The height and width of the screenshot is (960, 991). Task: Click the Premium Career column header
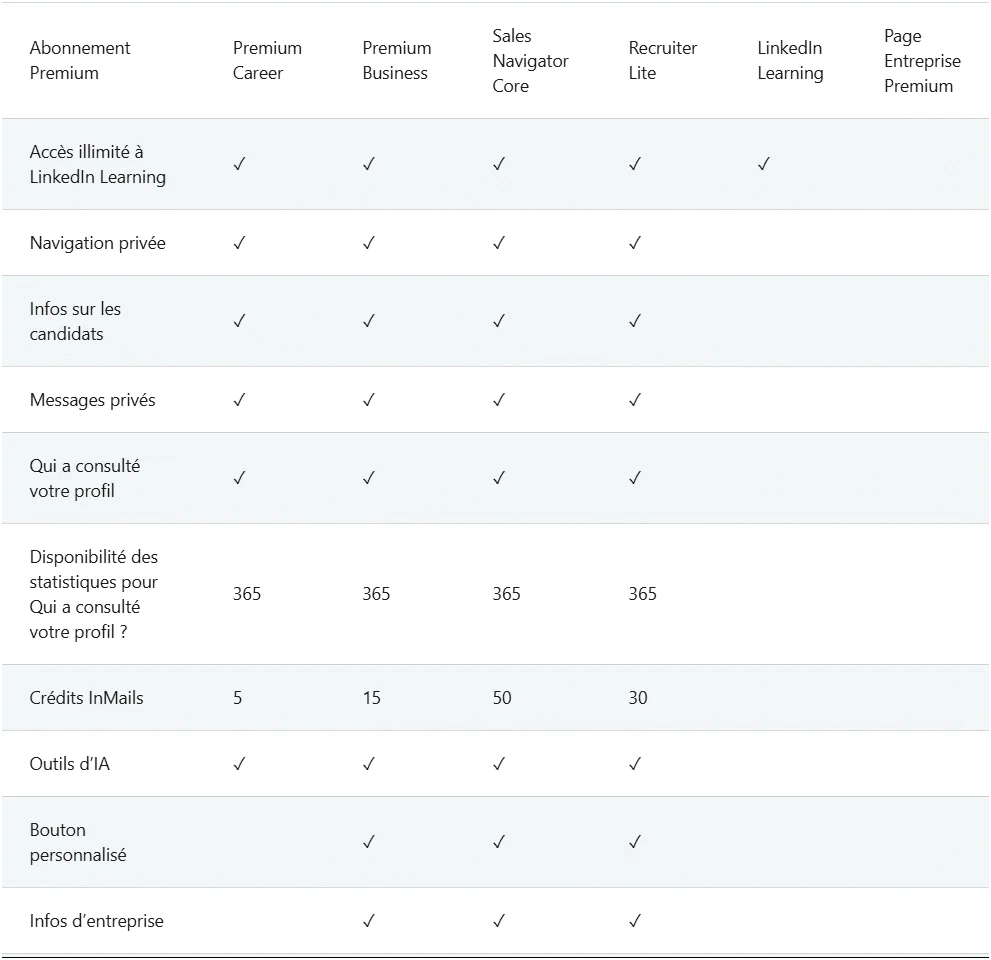click(x=267, y=60)
